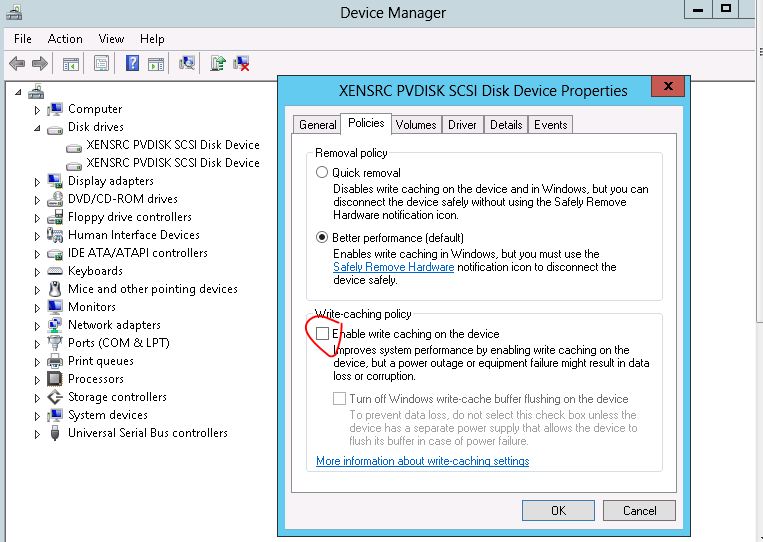The height and width of the screenshot is (542, 763).
Task: Expand the Network adapters tree node
Action: pyautogui.click(x=38, y=326)
